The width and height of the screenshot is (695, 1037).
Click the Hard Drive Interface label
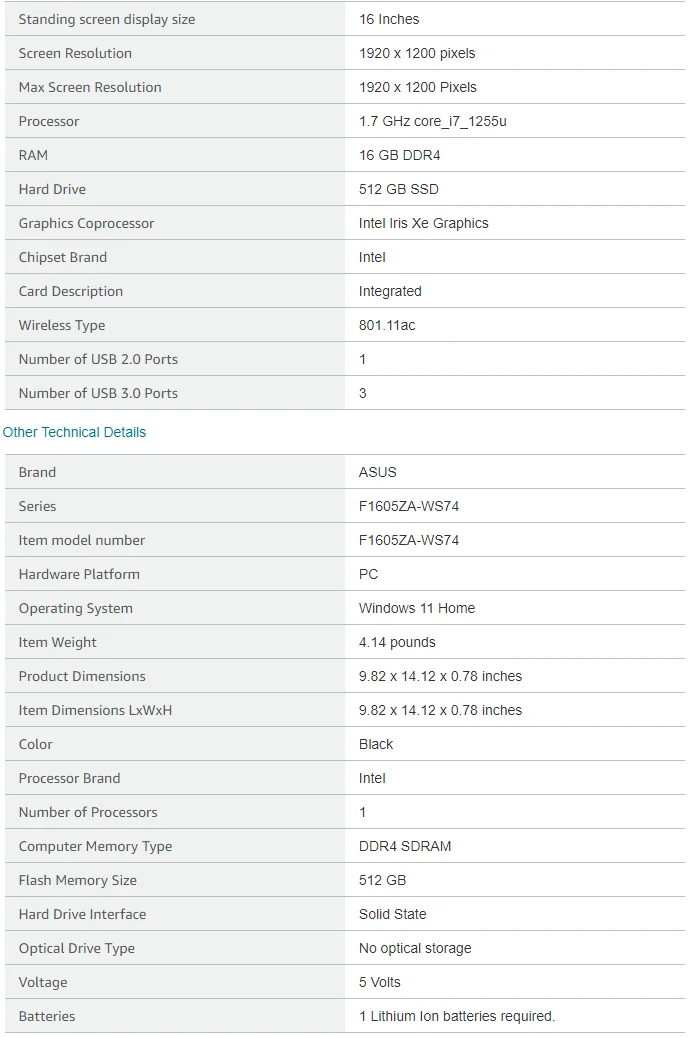pyautogui.click(x=82, y=914)
